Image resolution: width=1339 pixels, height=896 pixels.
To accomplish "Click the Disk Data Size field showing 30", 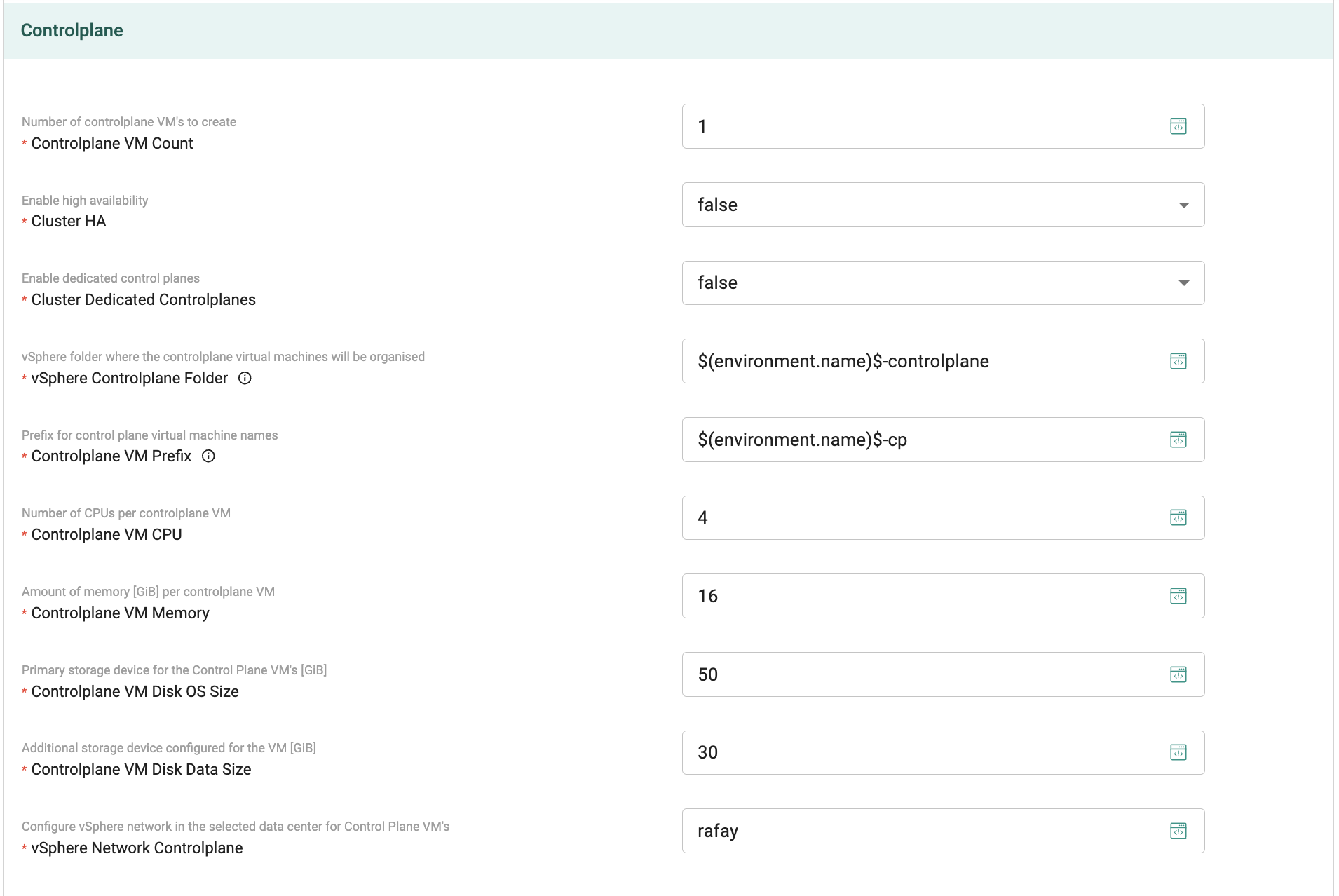I will [943, 752].
